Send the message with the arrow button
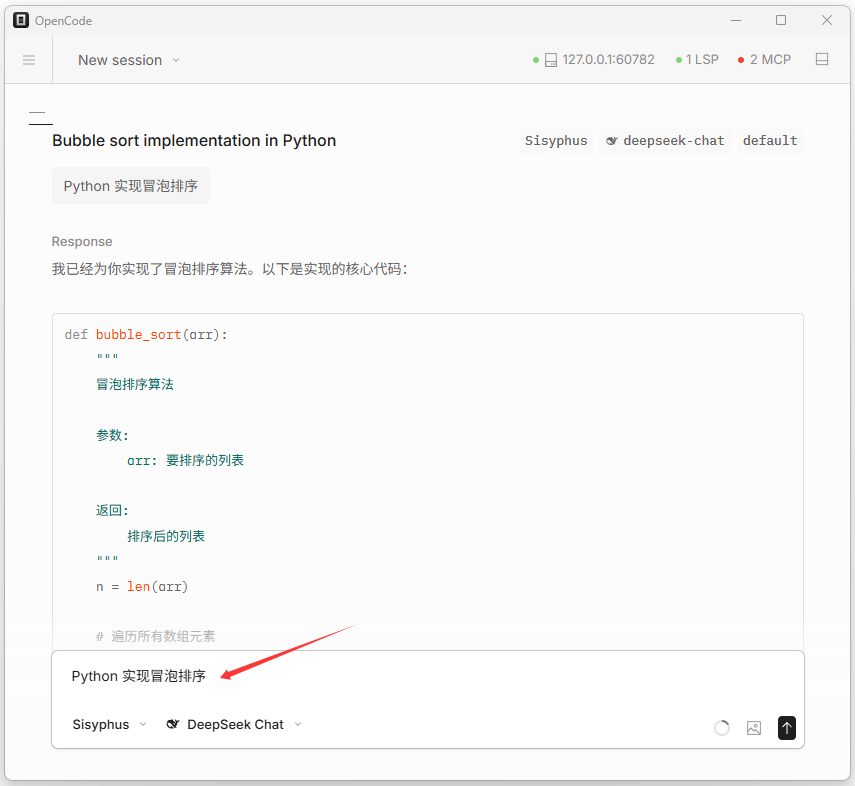 (x=787, y=728)
